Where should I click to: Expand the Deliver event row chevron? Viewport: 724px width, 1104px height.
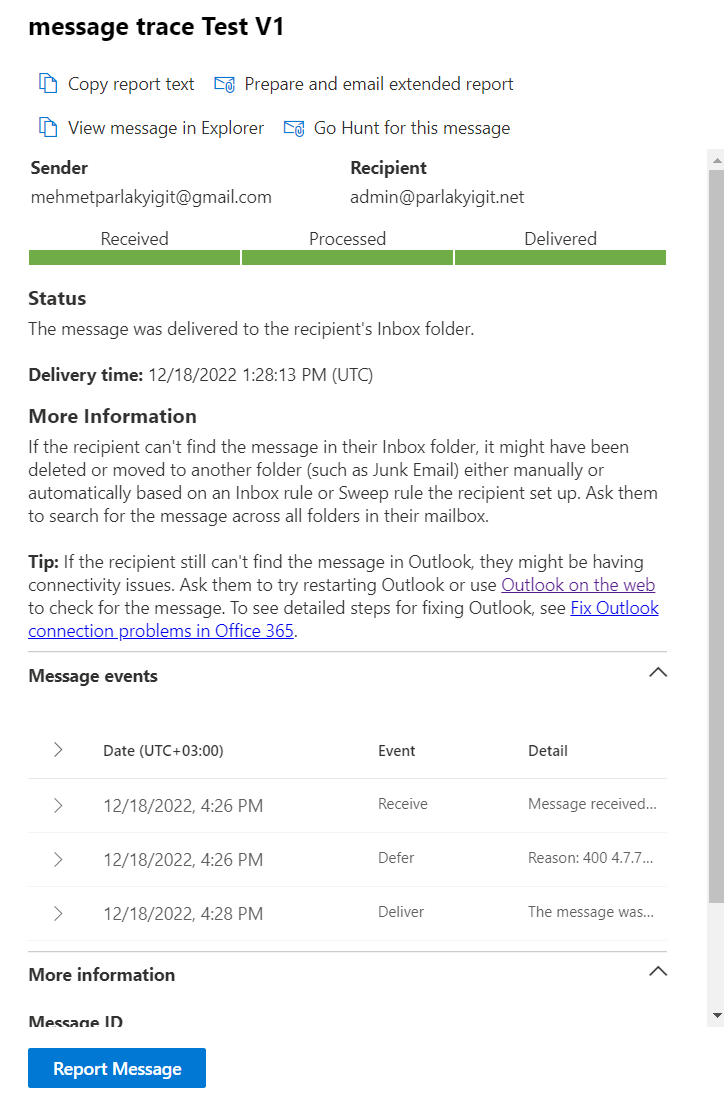58,913
